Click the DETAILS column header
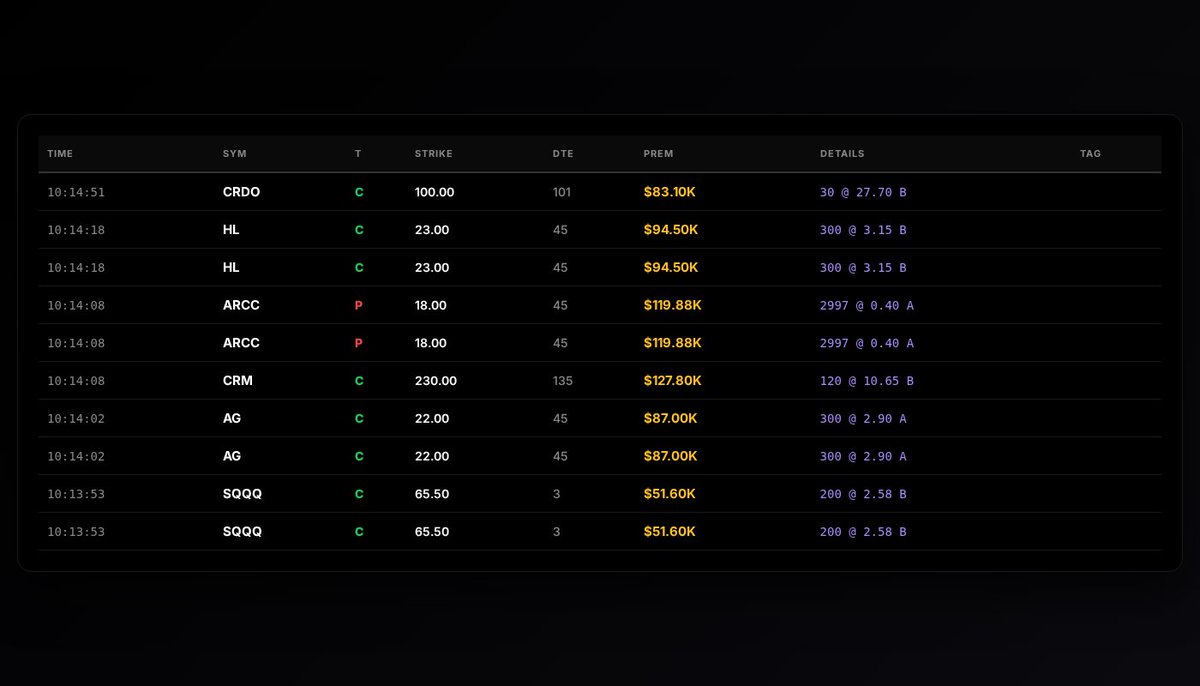This screenshot has width=1200, height=686. (x=842, y=154)
